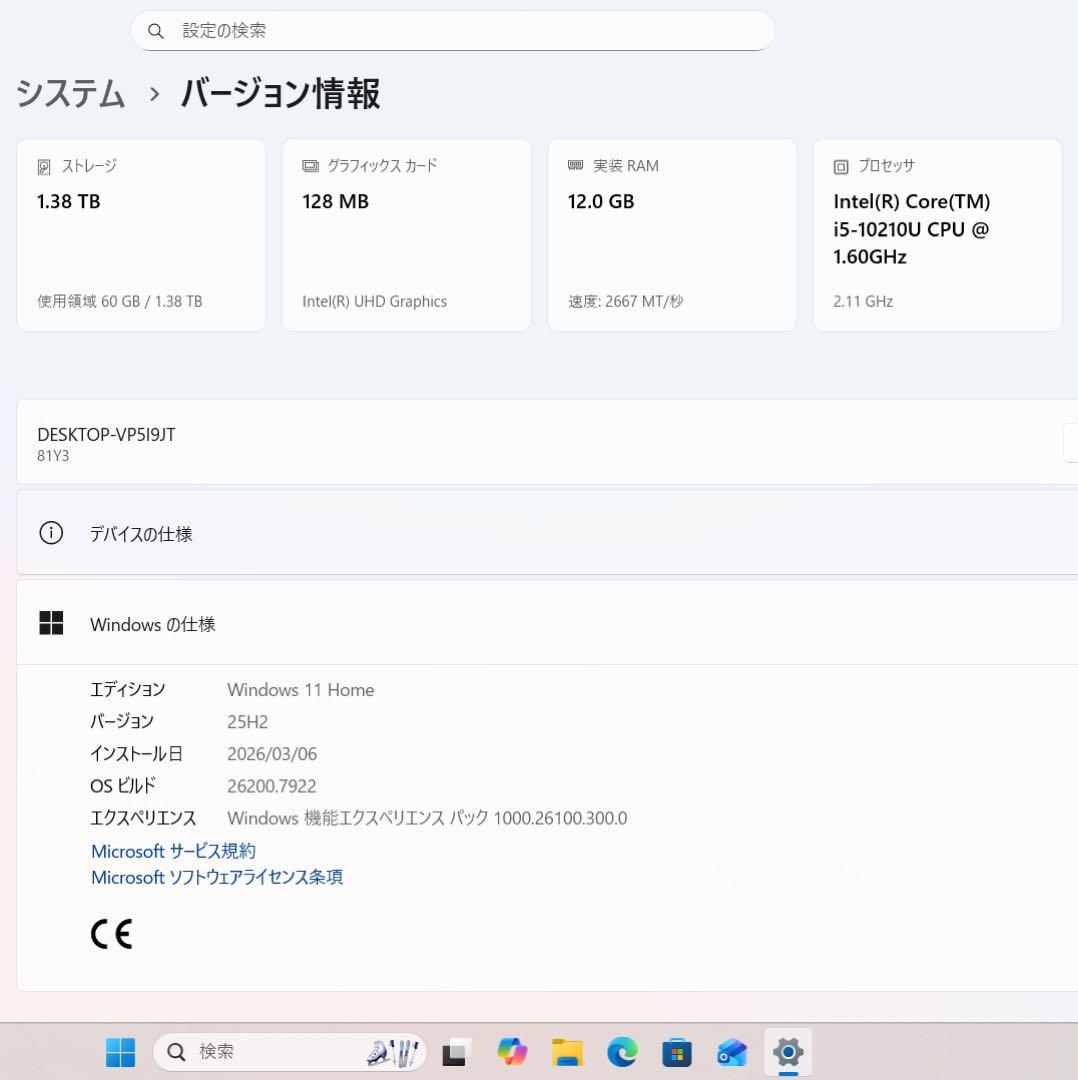Click the Windows logo beside Windows の仕様
The image size is (1078, 1080).
[51, 623]
